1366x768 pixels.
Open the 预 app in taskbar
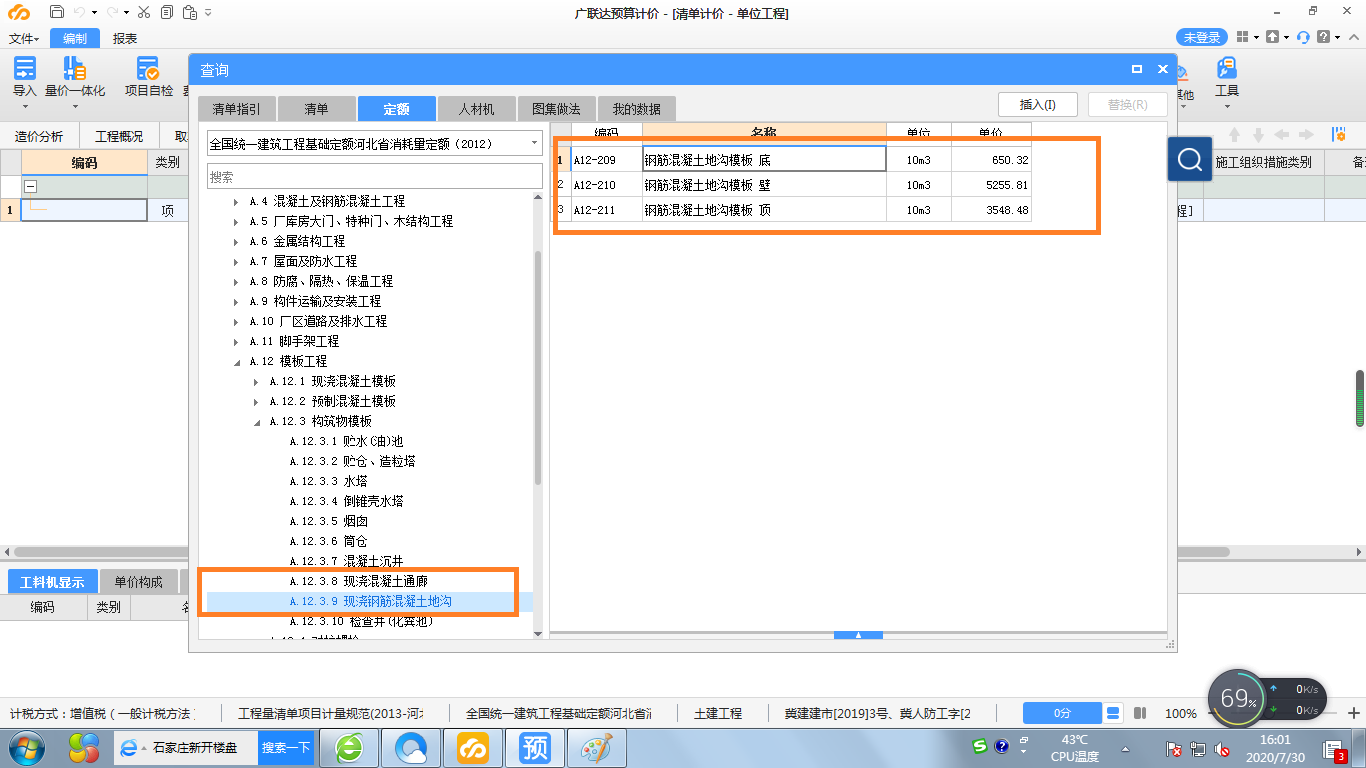tap(535, 747)
